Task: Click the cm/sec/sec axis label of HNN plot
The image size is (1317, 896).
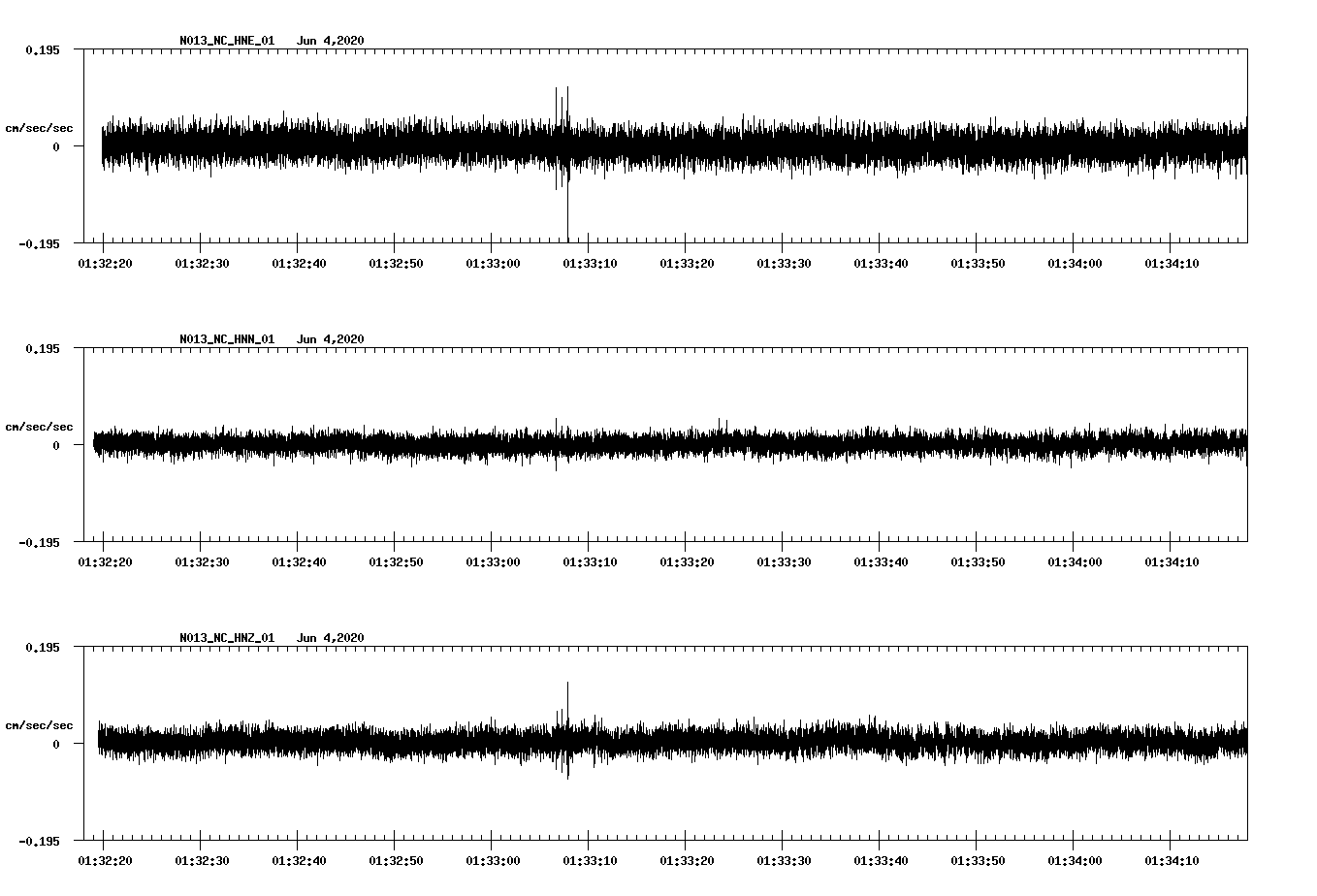Action: [39, 427]
